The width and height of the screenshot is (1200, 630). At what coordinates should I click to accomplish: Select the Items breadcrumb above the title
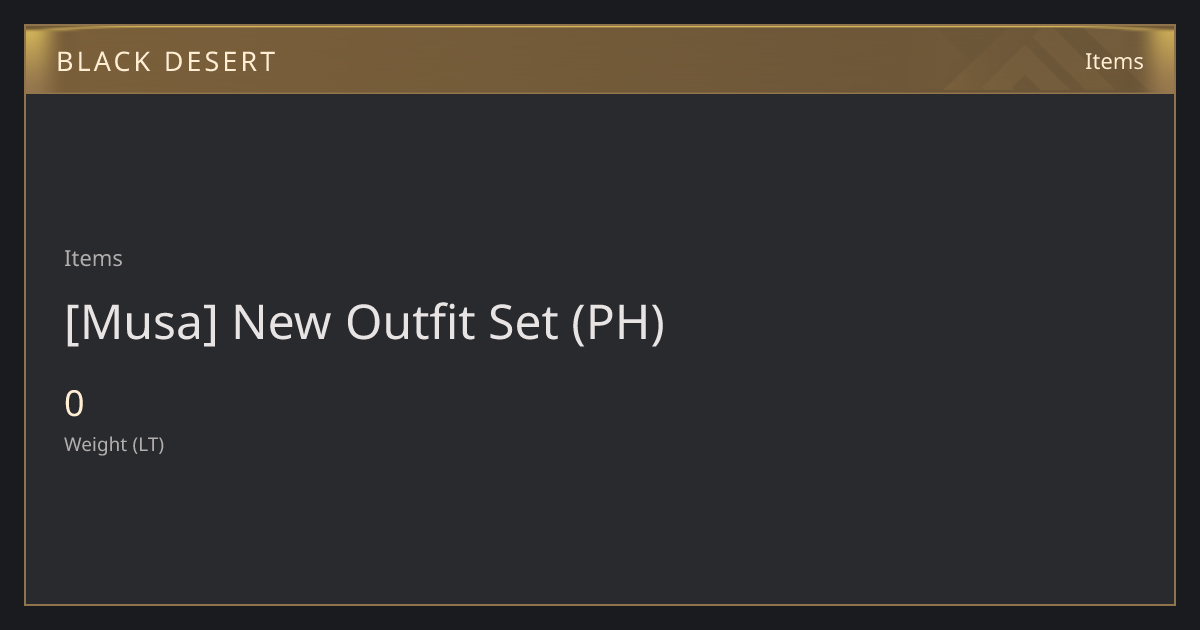93,258
